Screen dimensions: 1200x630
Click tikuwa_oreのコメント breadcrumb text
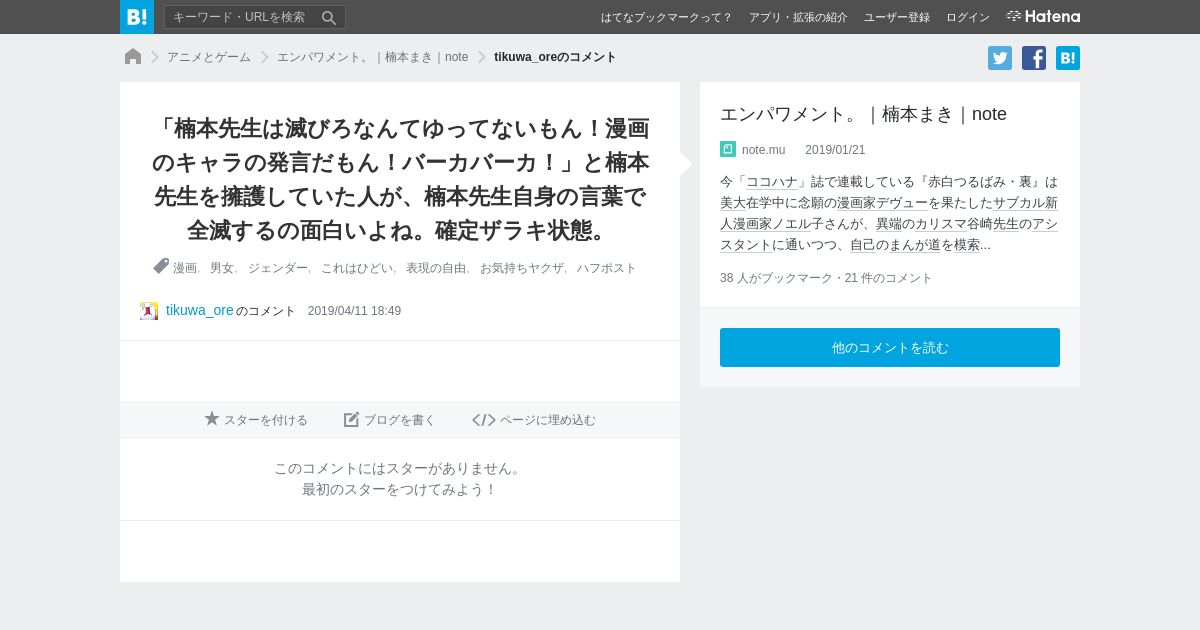tap(555, 57)
